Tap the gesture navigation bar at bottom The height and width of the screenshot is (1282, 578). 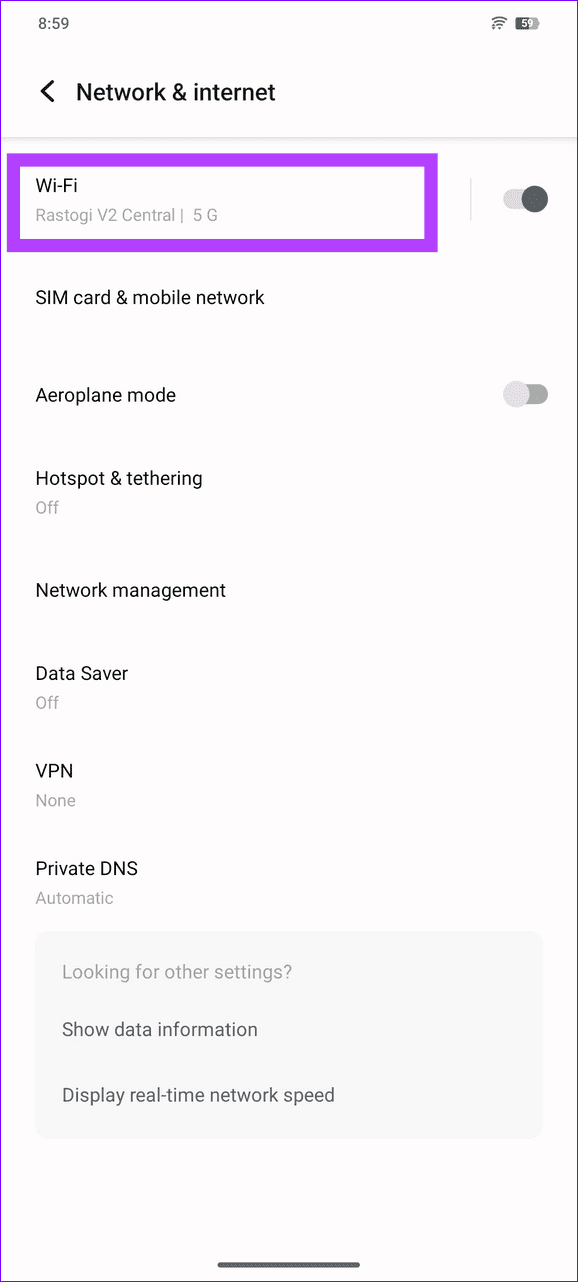[x=289, y=1263]
